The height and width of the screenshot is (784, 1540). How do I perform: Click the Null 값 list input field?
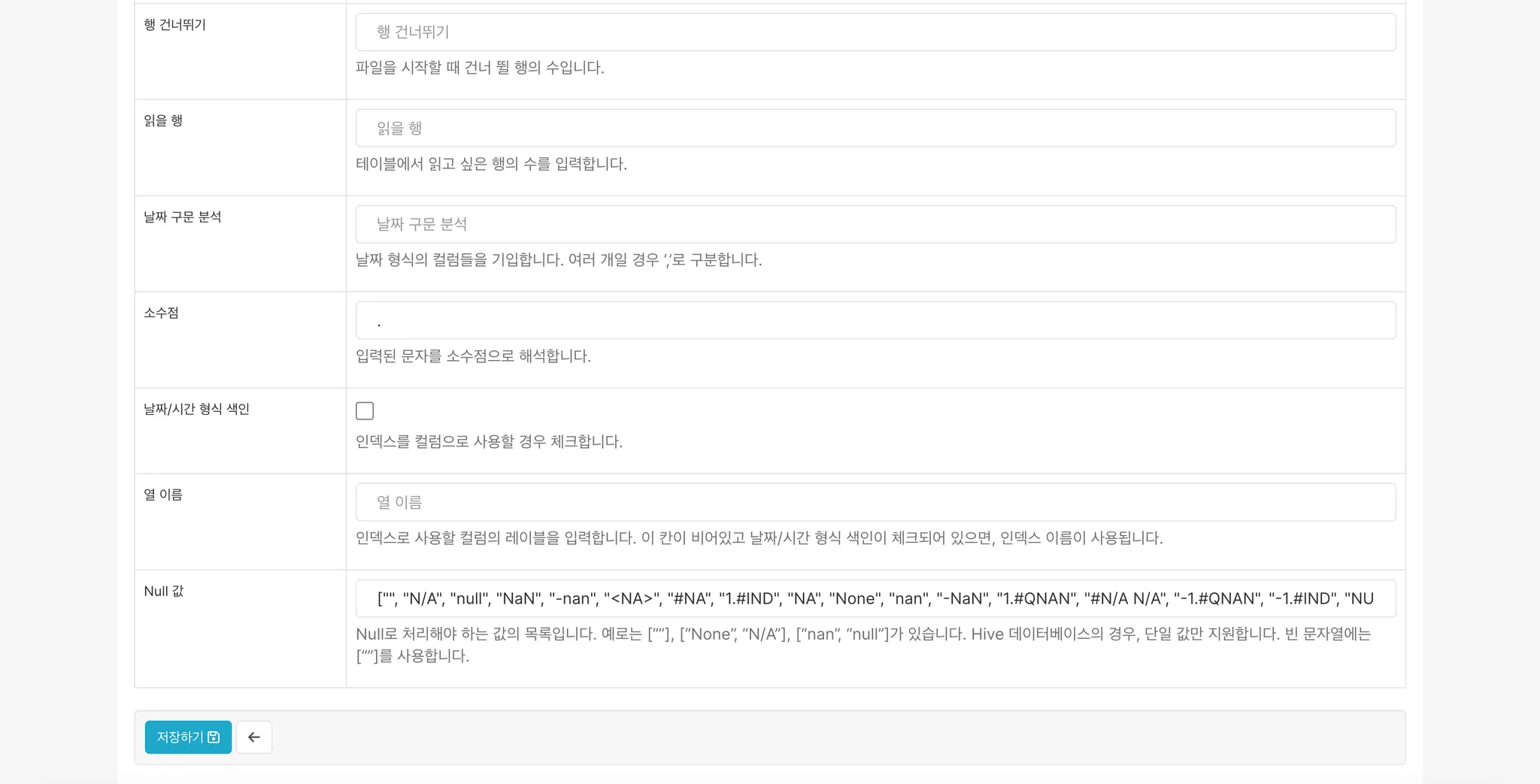(875, 598)
